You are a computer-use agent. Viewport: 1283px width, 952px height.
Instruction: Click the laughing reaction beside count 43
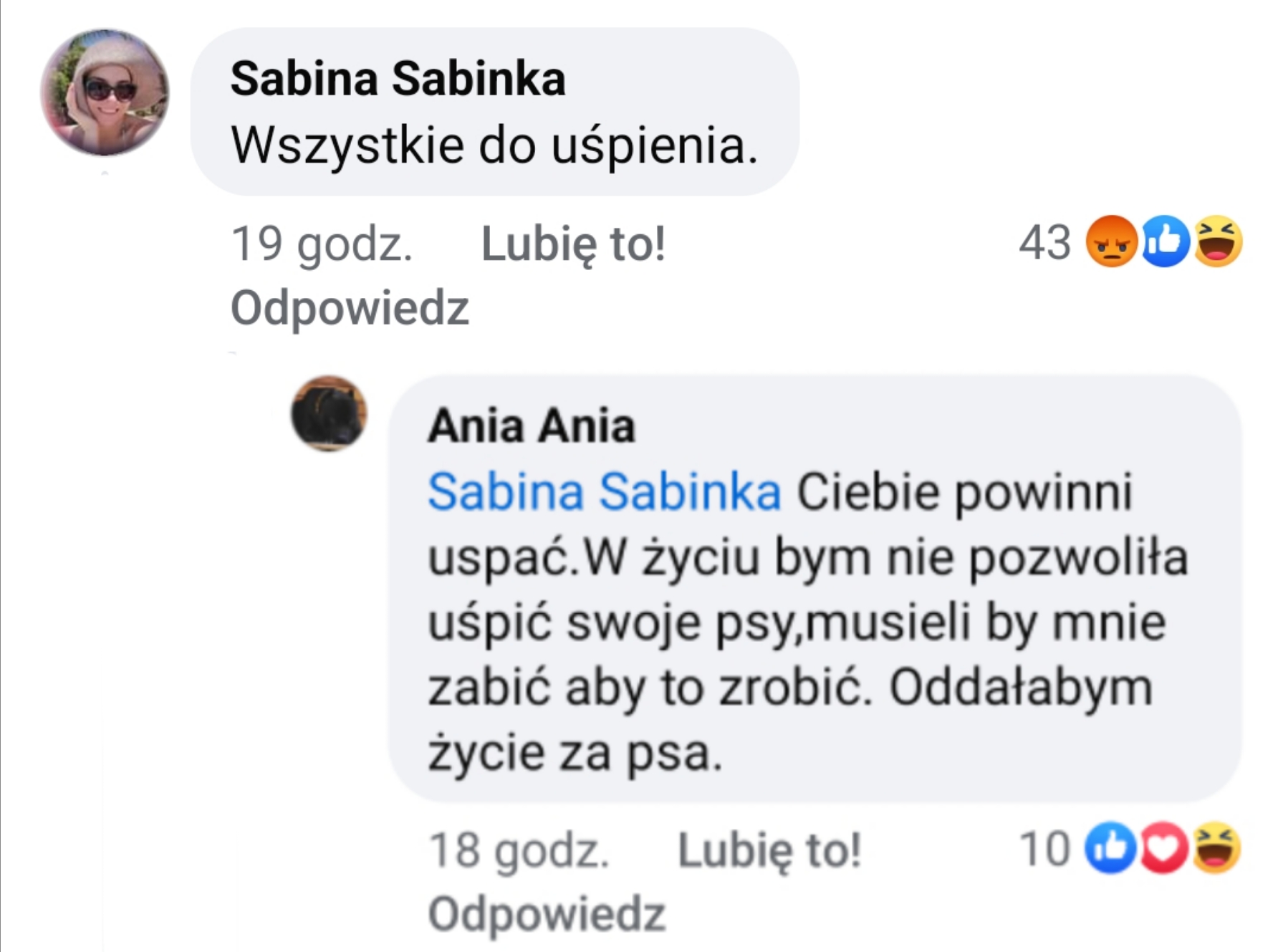pos(1218,241)
